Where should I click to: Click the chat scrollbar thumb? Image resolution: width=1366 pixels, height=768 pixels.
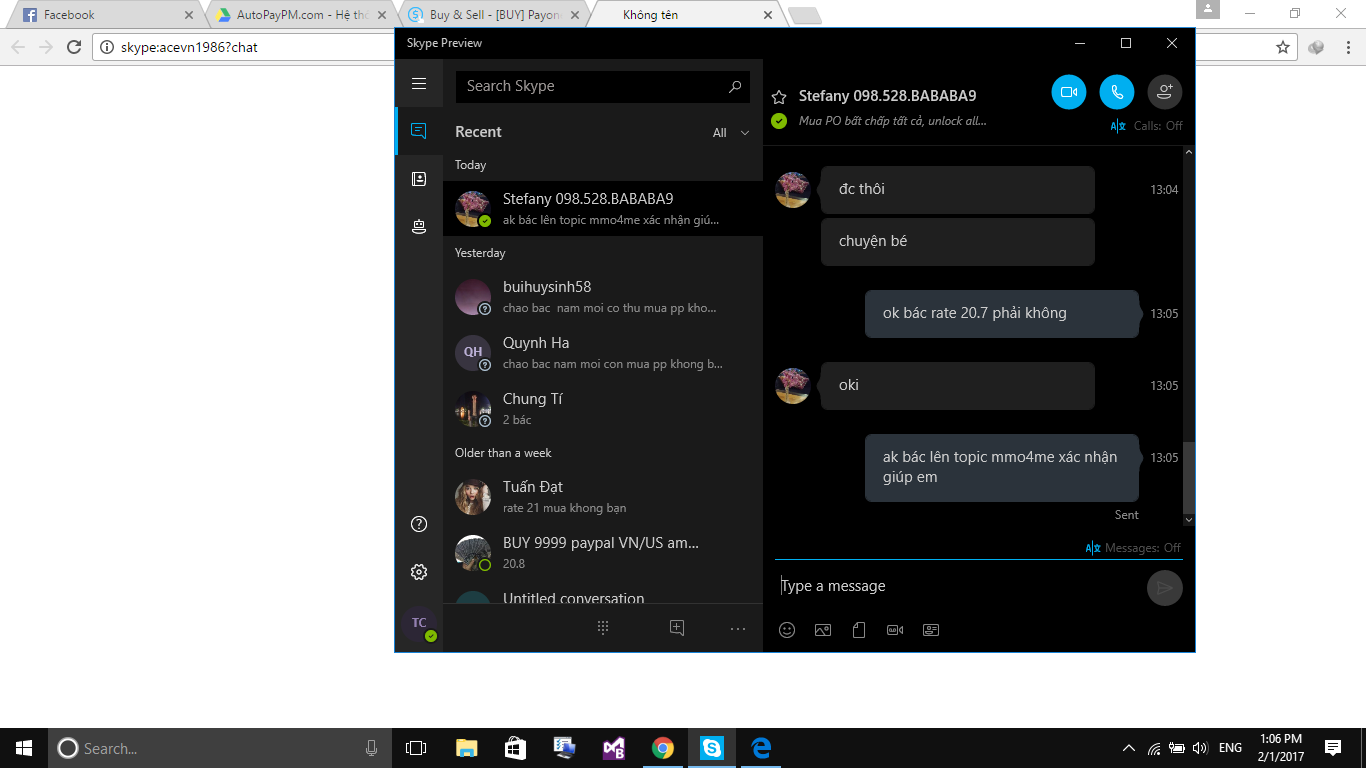[1189, 478]
